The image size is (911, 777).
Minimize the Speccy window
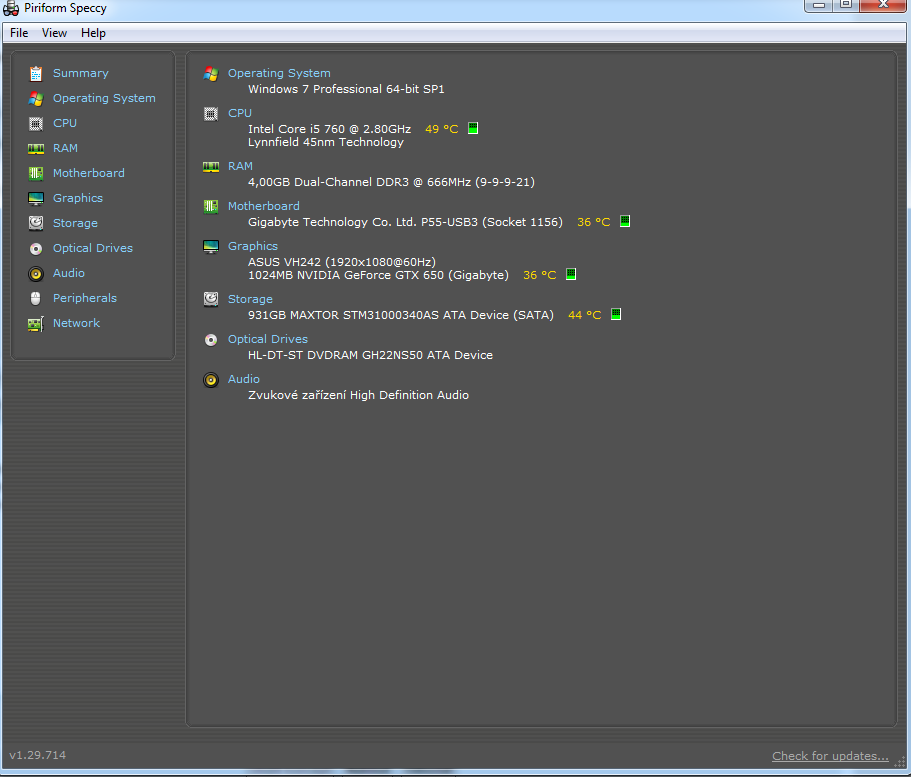(x=819, y=5)
